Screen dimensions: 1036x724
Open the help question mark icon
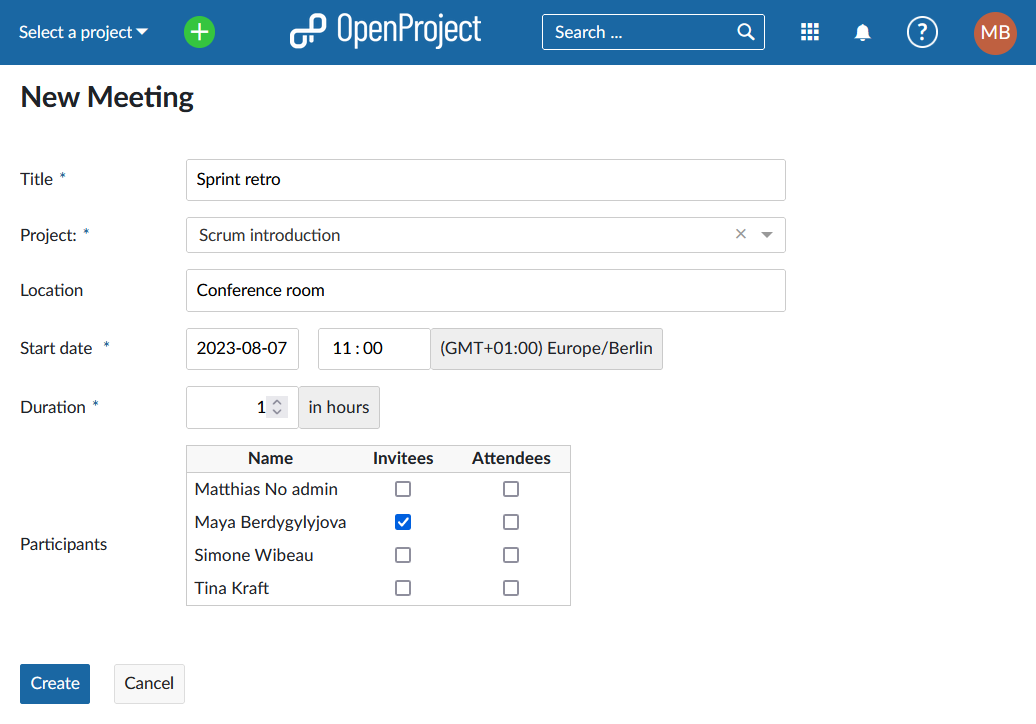[922, 32]
